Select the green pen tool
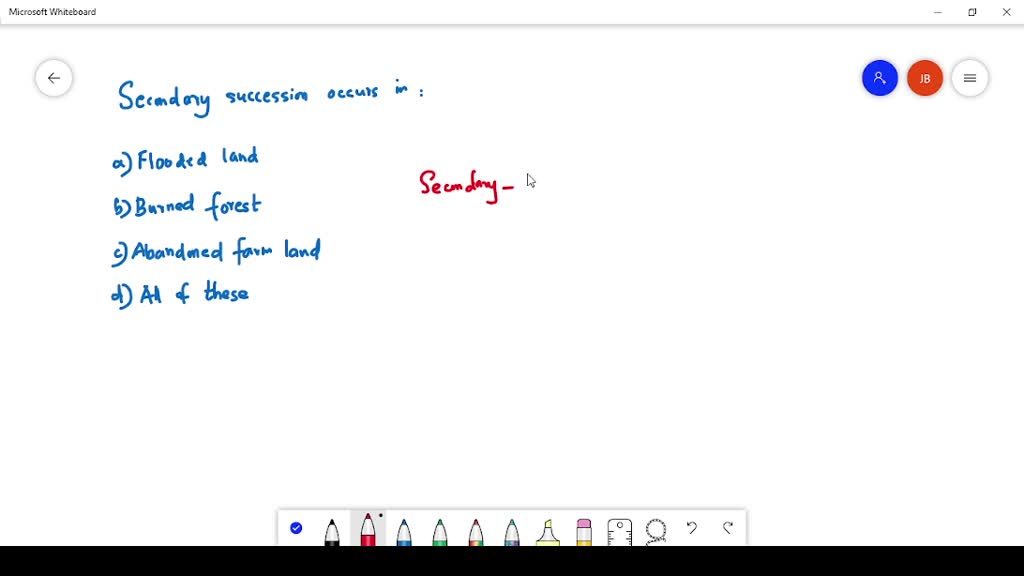 point(440,531)
